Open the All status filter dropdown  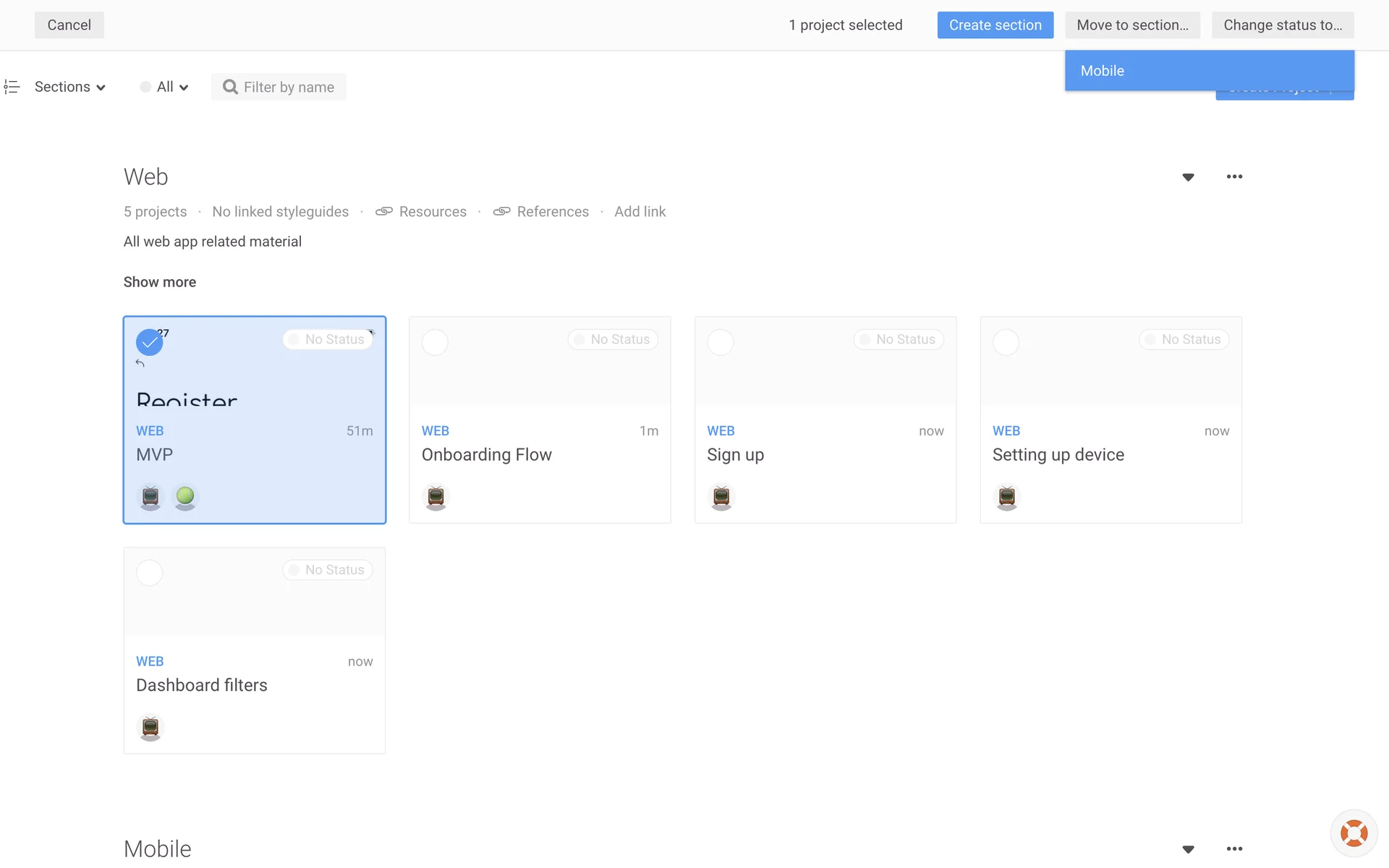coord(165,87)
